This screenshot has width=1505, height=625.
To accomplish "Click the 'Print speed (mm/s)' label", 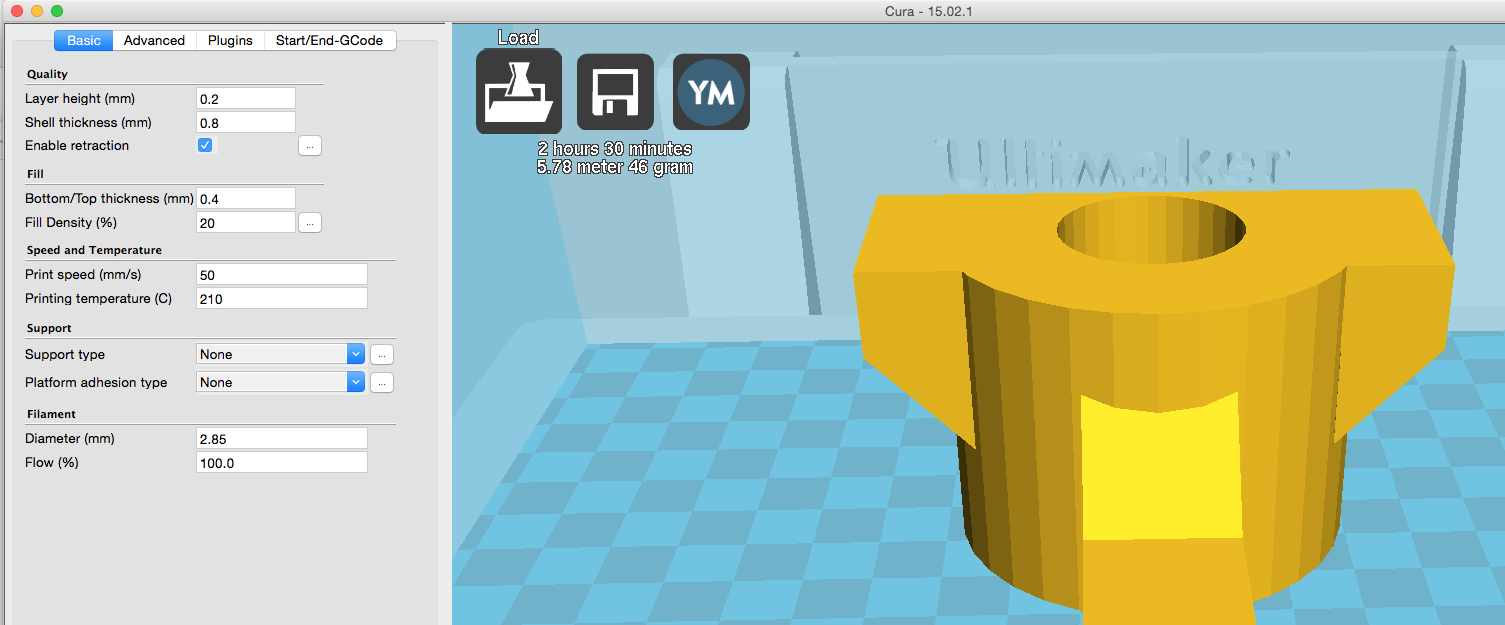I will point(83,274).
